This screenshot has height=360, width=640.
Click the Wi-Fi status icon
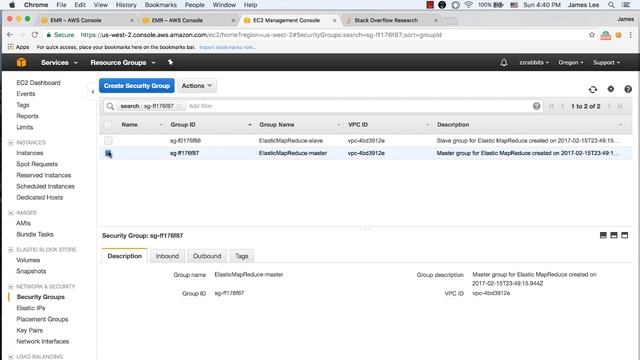tap(469, 5)
